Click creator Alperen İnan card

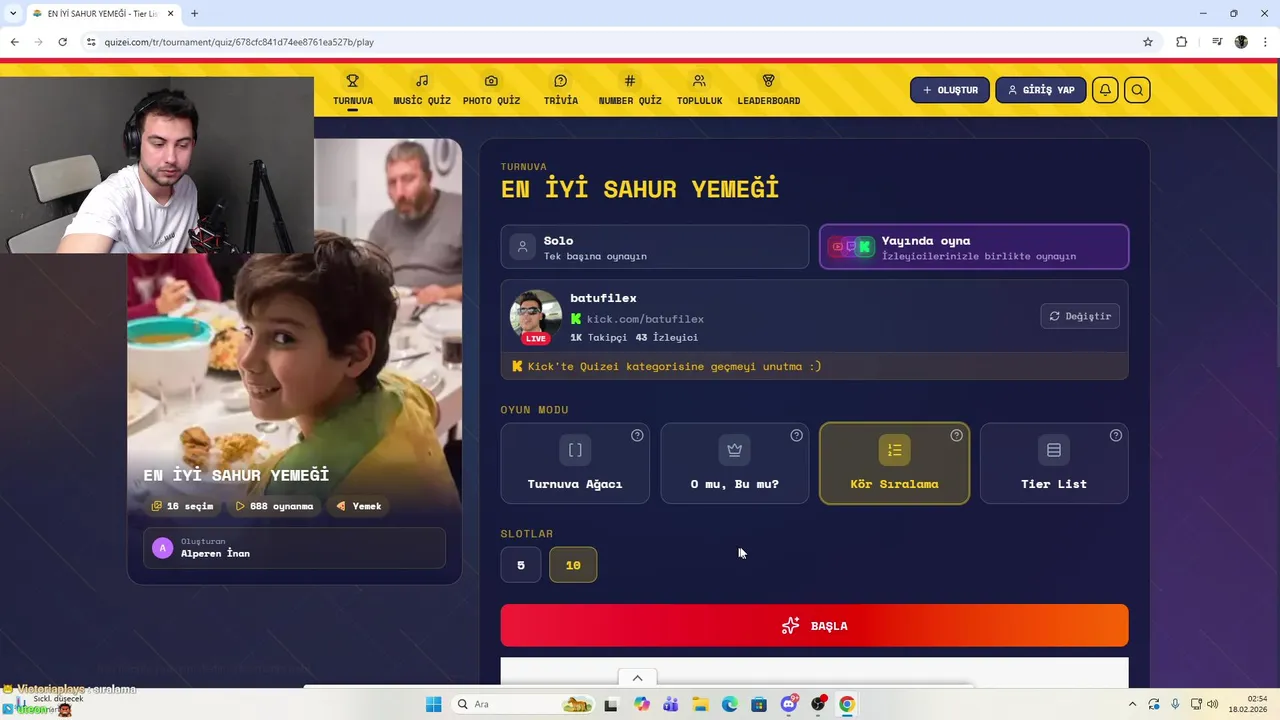(295, 548)
